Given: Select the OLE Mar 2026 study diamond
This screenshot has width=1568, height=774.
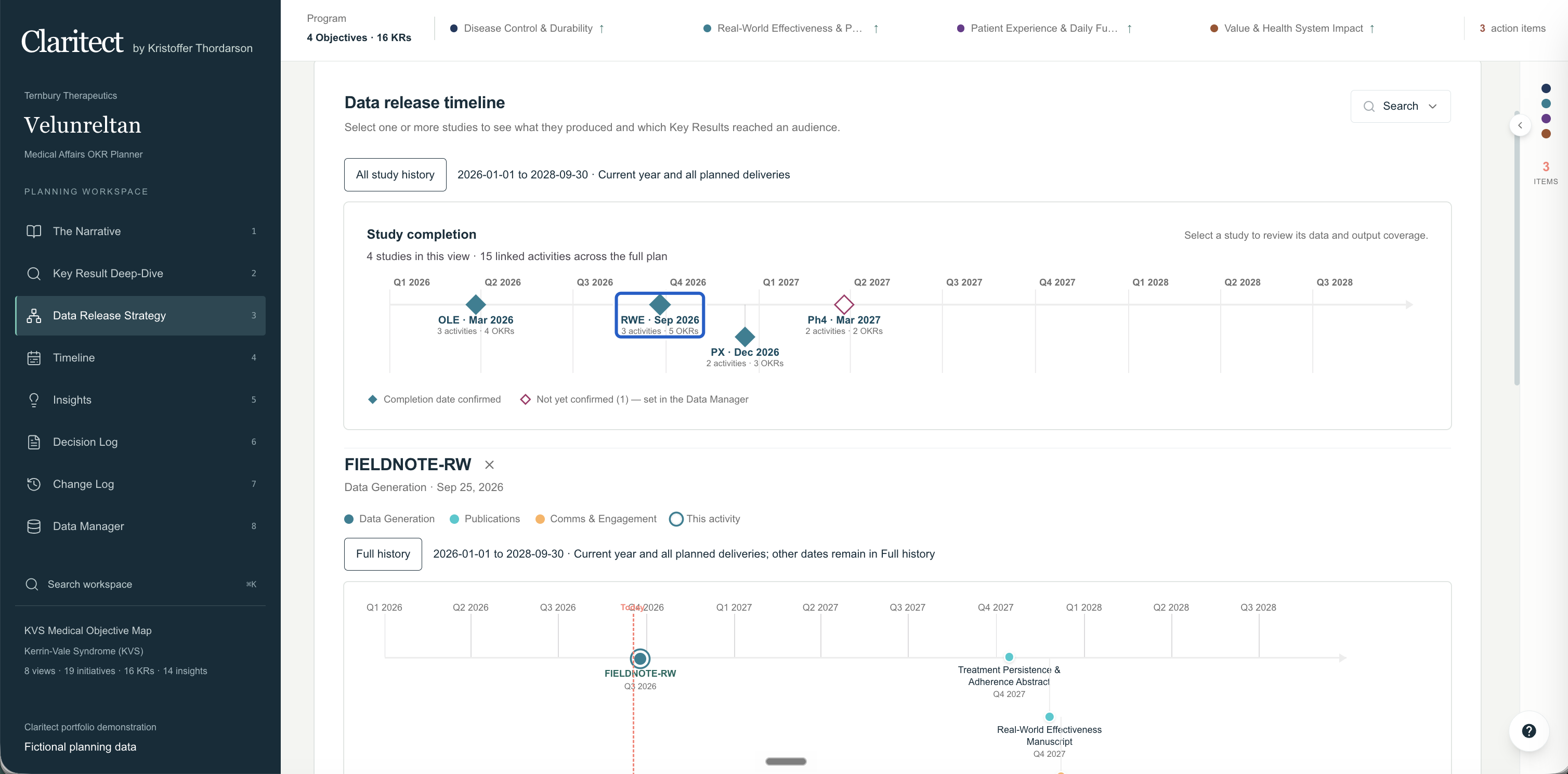Looking at the screenshot, I should [475, 304].
